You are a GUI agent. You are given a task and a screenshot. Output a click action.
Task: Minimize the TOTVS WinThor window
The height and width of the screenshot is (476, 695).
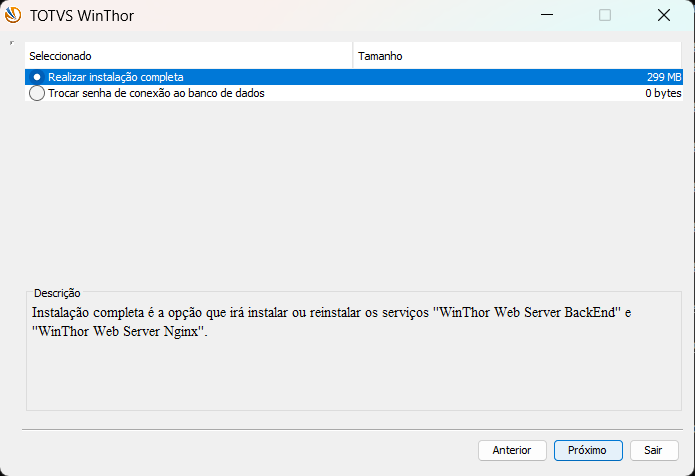(547, 15)
